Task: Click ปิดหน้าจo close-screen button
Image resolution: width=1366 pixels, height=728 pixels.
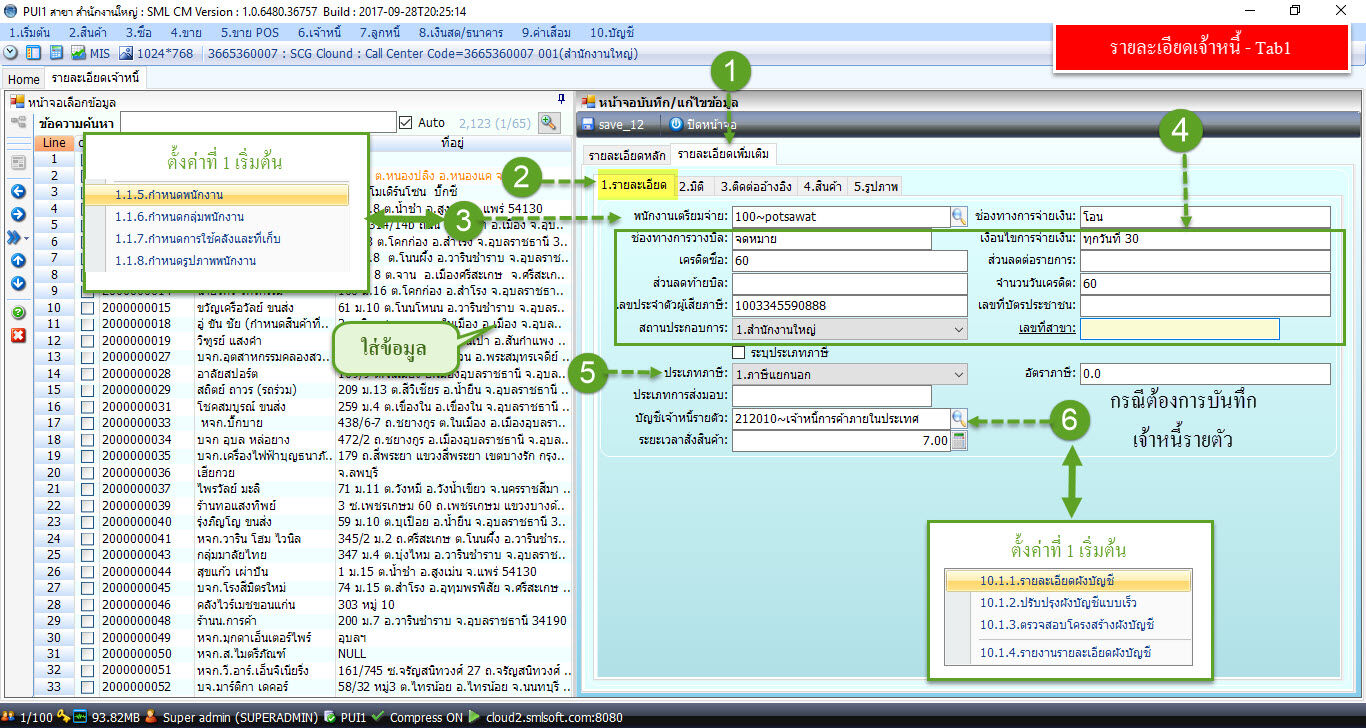Action: click(x=703, y=125)
